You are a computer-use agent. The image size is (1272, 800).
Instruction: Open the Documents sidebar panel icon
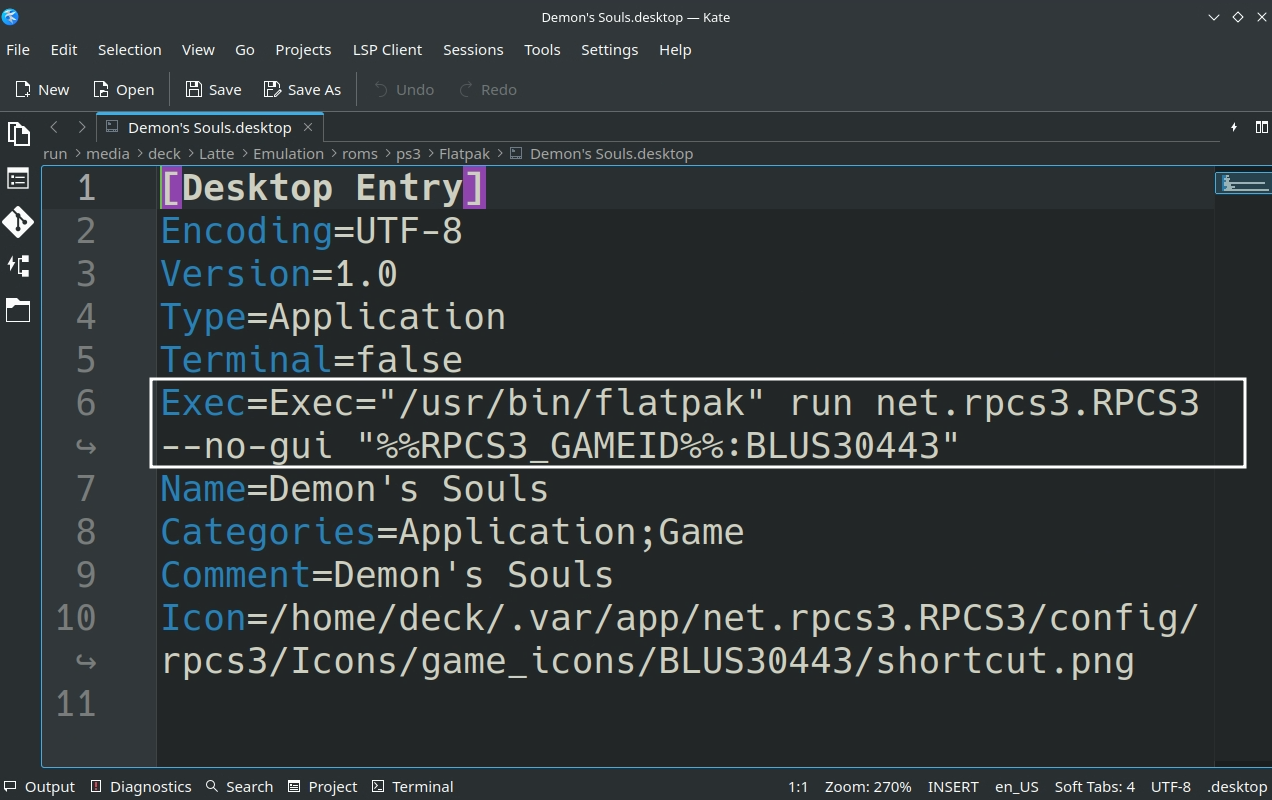tap(18, 133)
